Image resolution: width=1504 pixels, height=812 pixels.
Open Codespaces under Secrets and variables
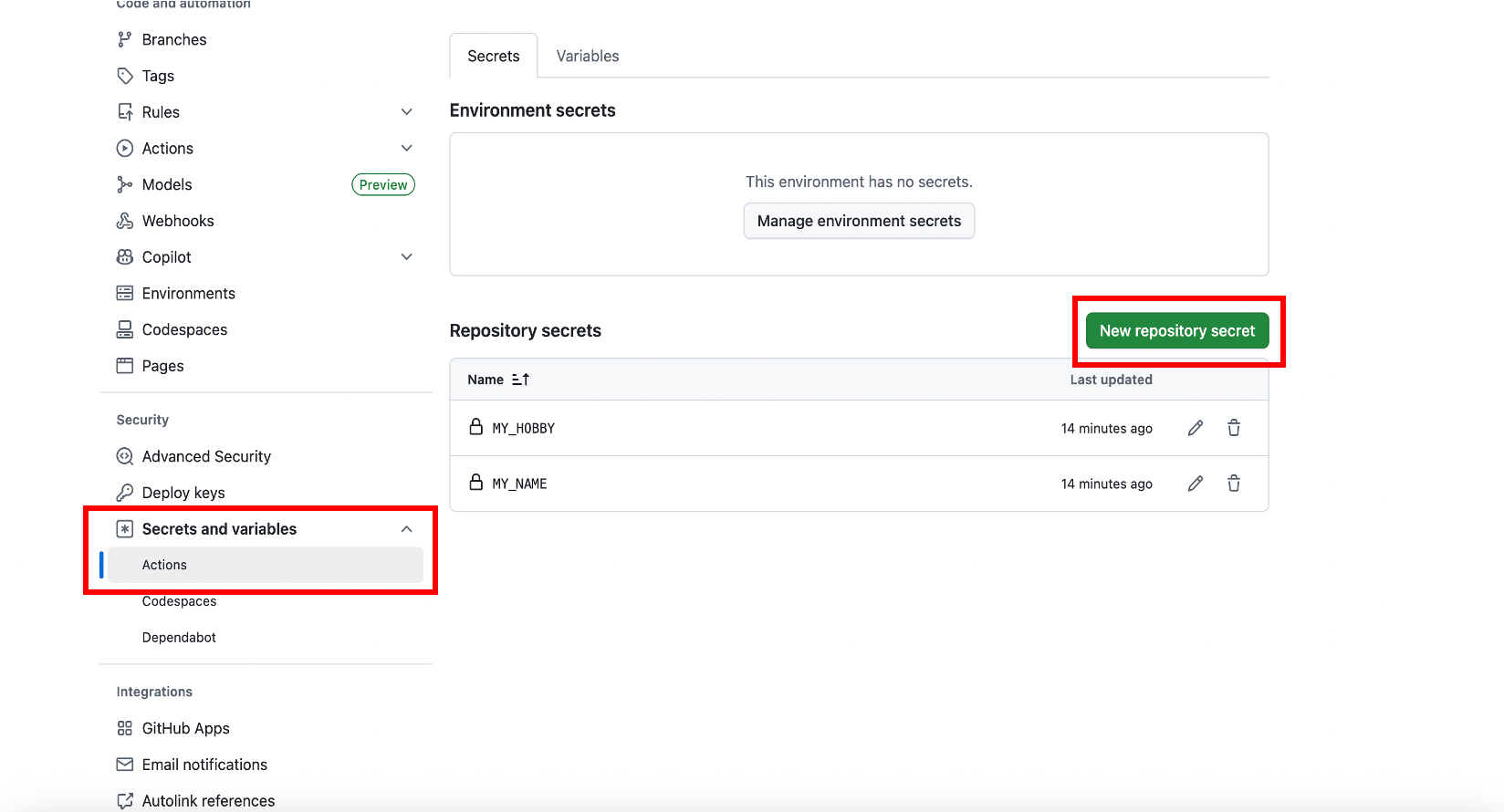[179, 601]
